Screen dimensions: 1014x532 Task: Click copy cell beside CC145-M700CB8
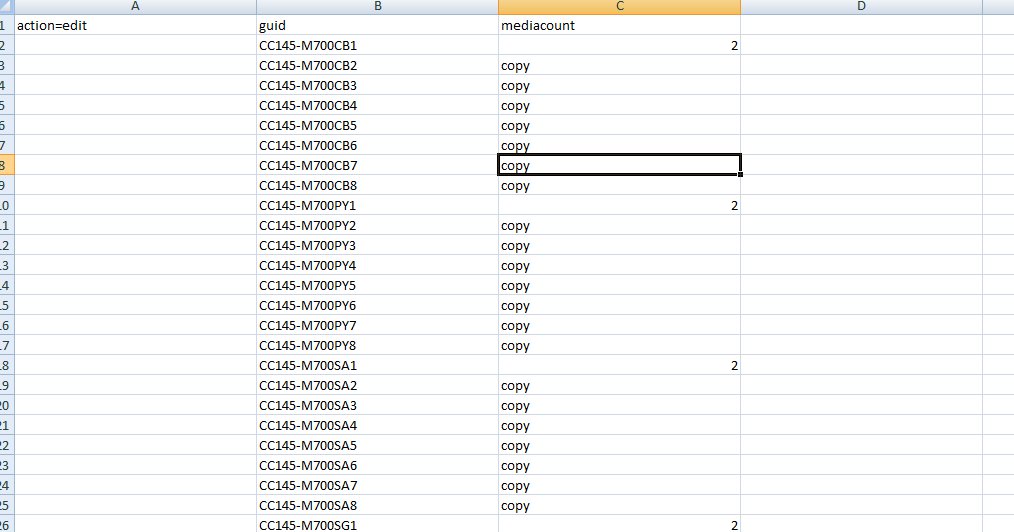pos(620,186)
